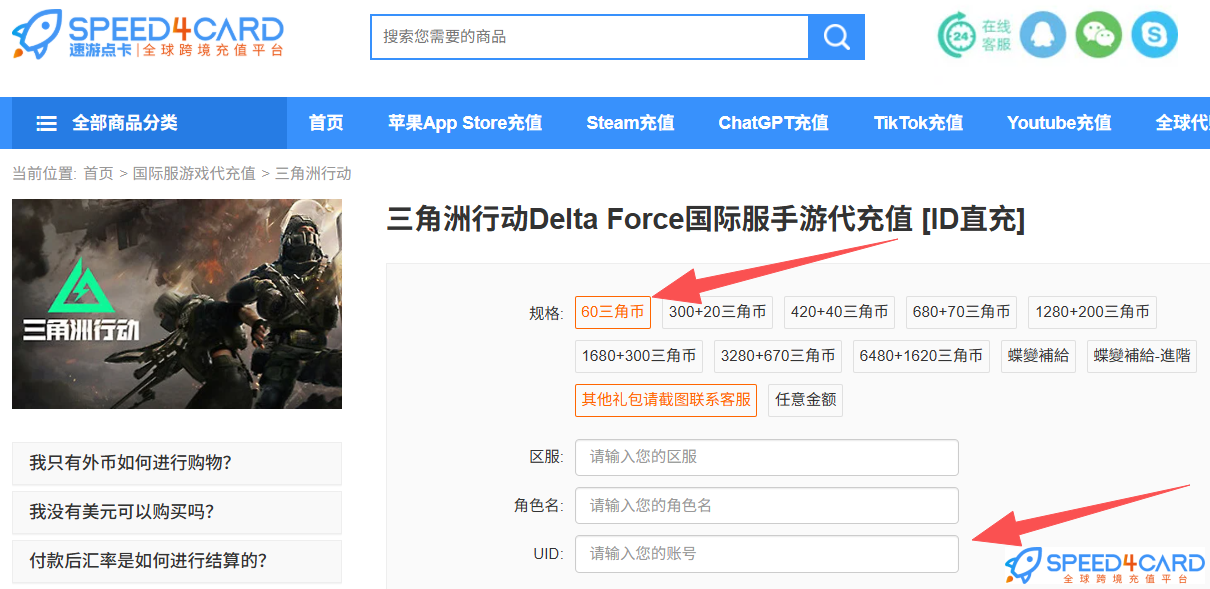Viewport: 1210px width, 589px height.
Task: Select the 1280+200三角币 spec option
Action: coord(1092,312)
